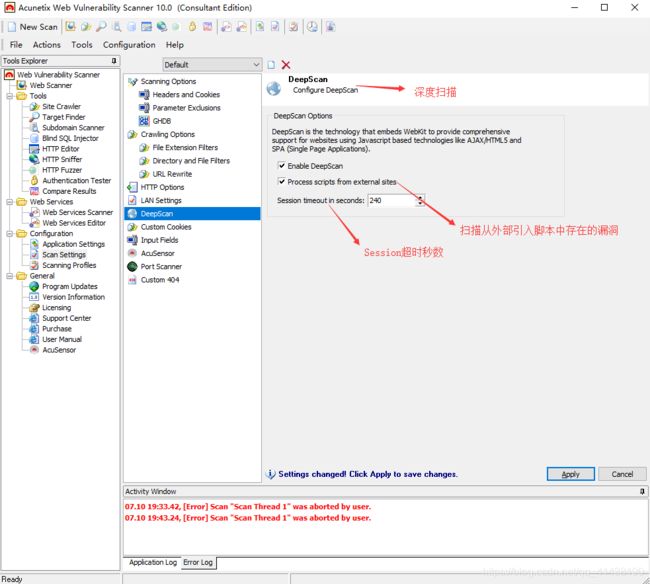Switch to the Application Log tab
This screenshot has width=650, height=584.
[x=153, y=562]
